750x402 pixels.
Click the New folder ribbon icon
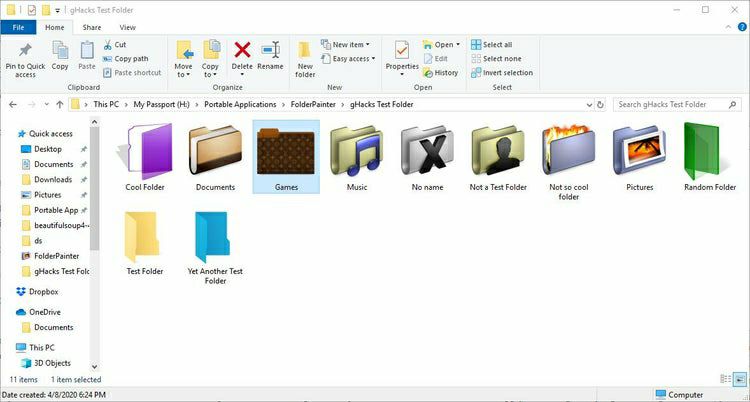[x=305, y=50]
